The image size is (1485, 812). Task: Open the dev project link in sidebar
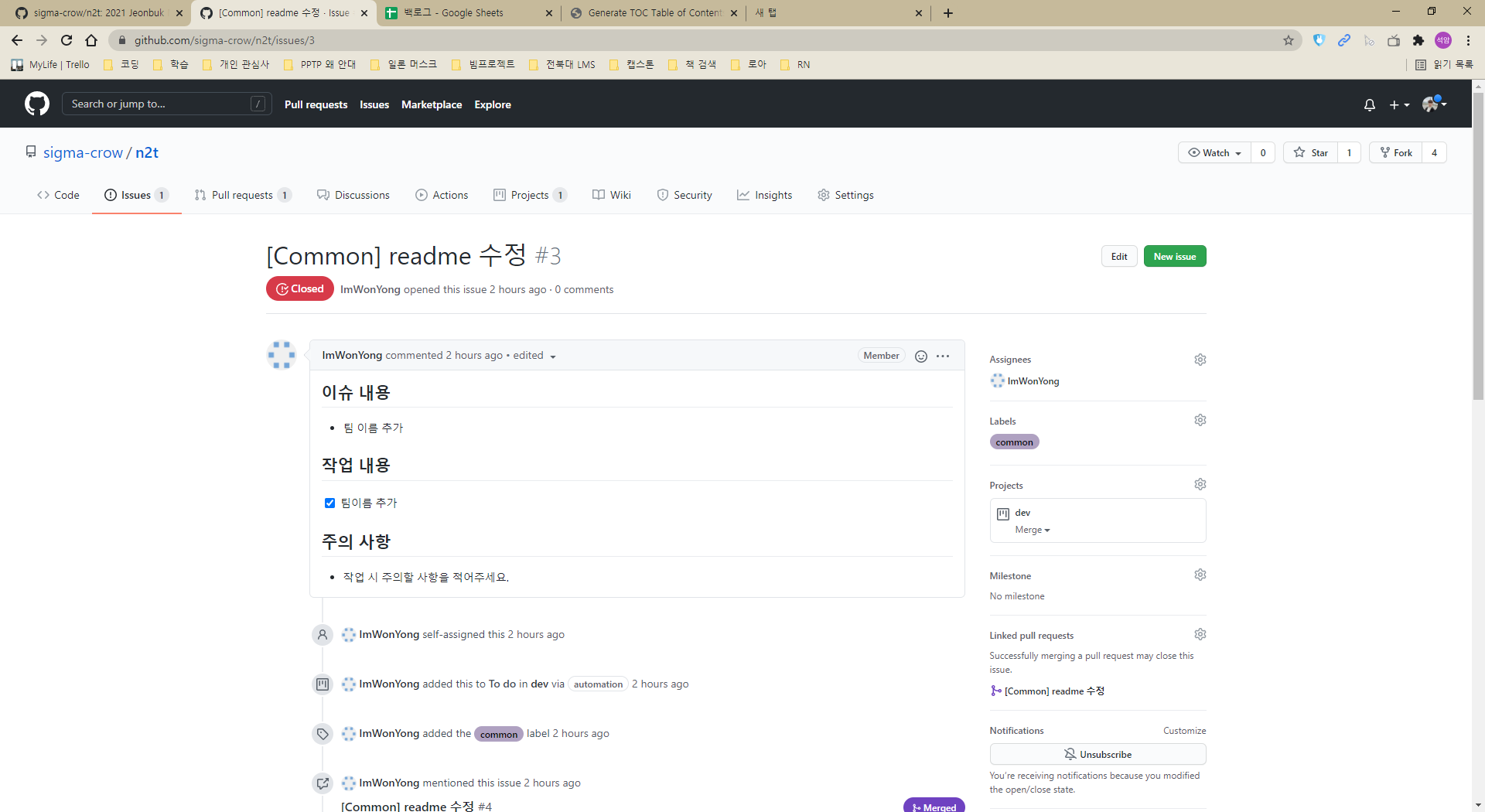[x=1022, y=513]
